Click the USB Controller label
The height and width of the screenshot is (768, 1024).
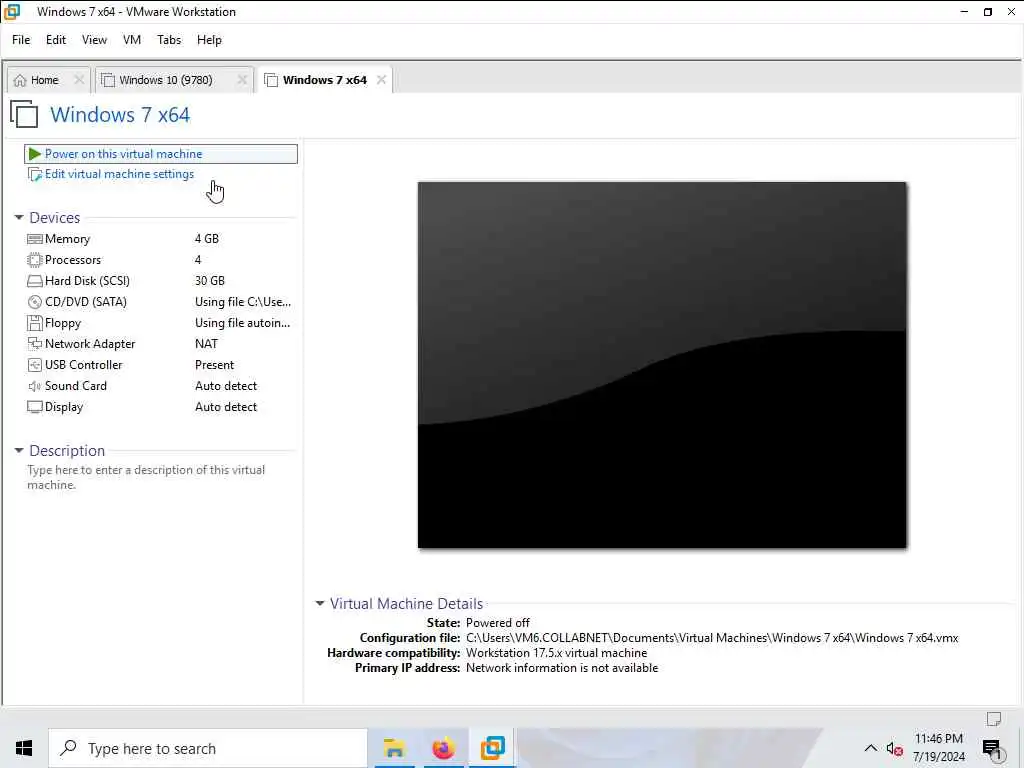84,365
